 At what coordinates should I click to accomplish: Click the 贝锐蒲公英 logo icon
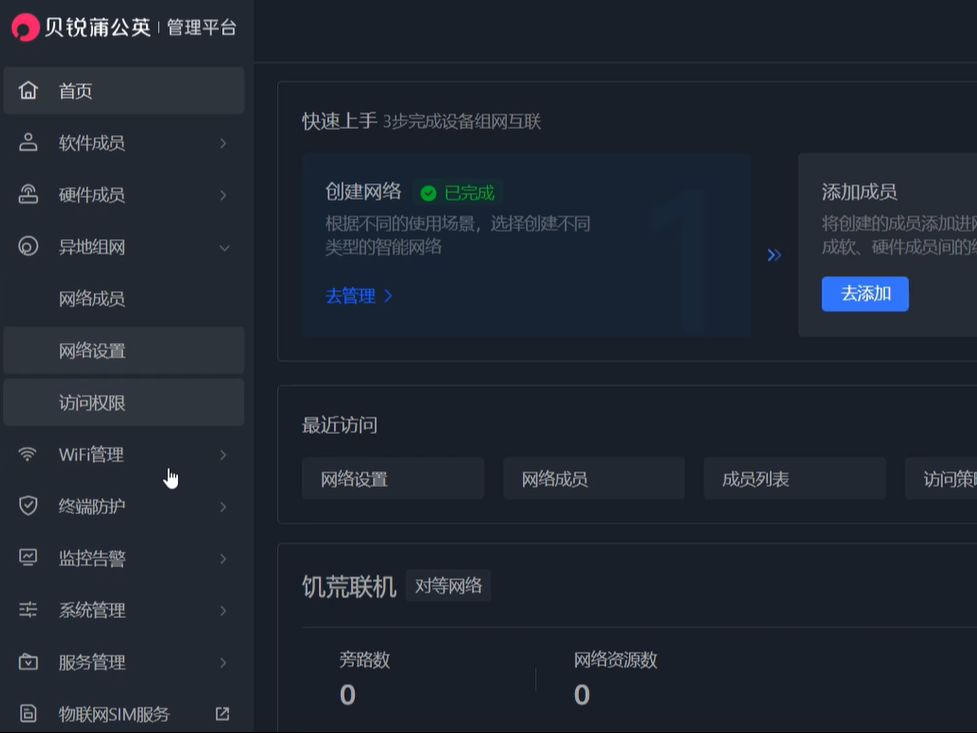[26, 27]
